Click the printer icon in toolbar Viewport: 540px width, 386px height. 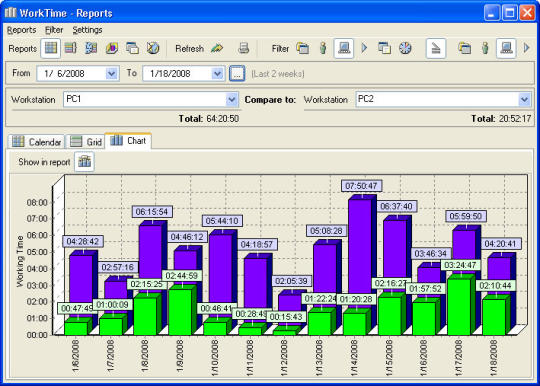243,48
